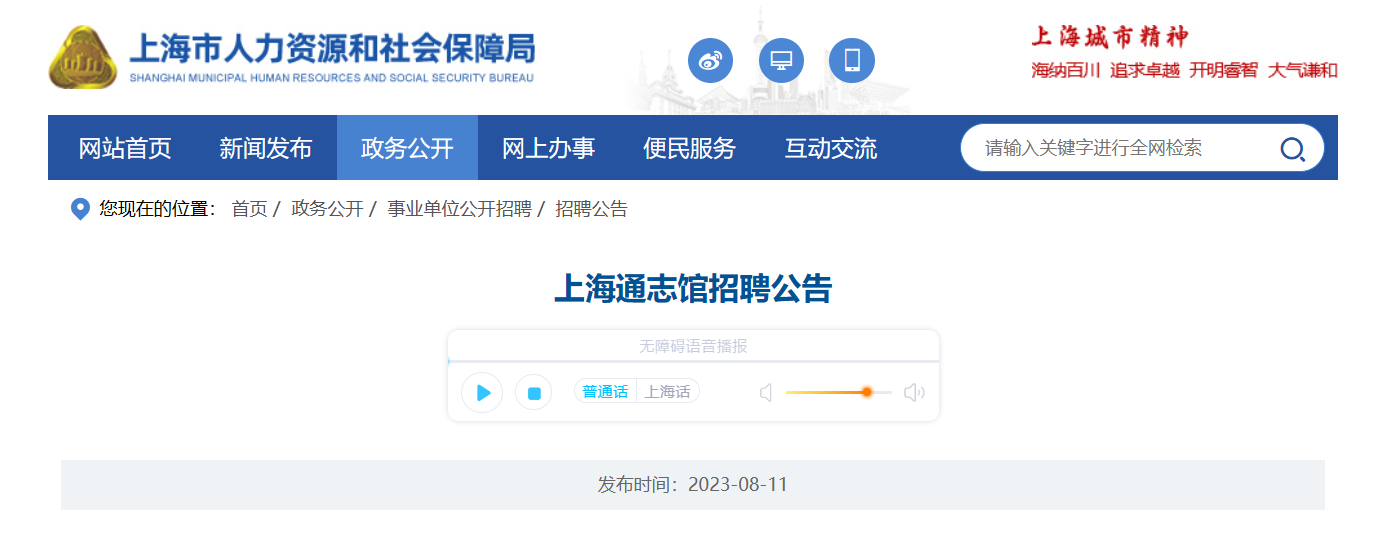Play the audio broadcast
Viewport: 1396px width, 534px height.
[x=482, y=392]
